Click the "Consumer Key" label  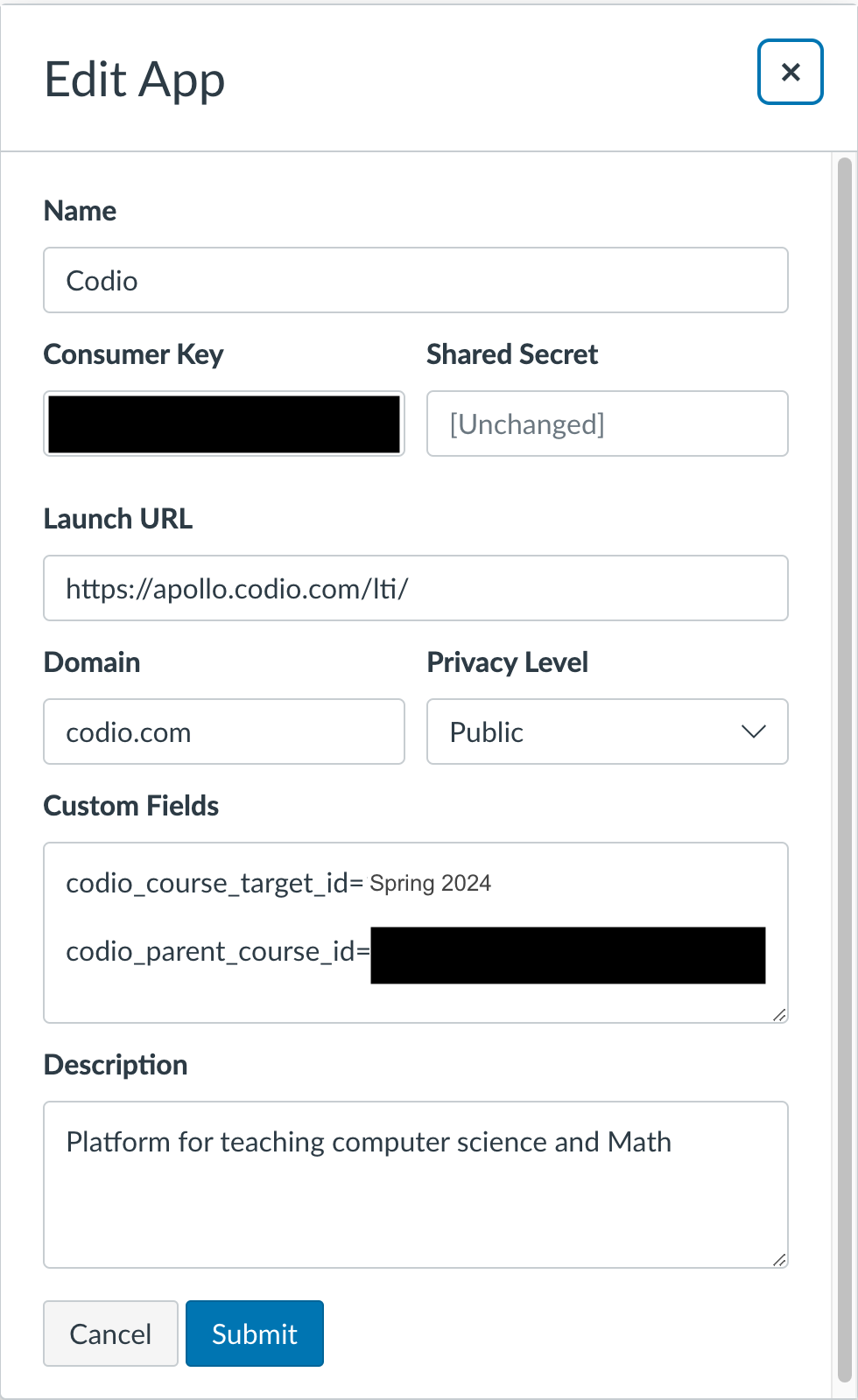[134, 354]
